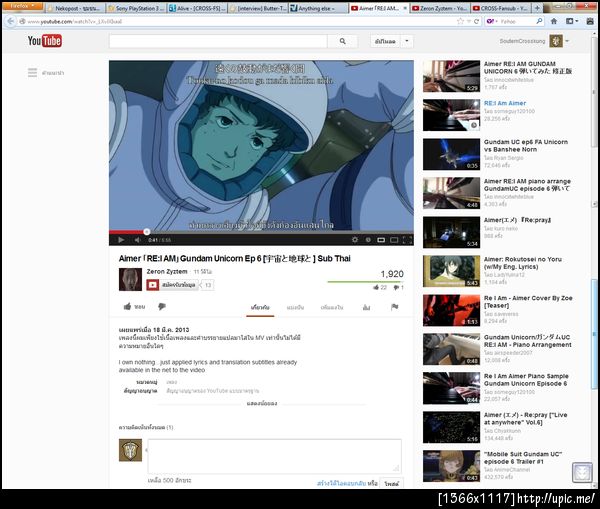The height and width of the screenshot is (509, 600).
Task: Click the YouTube logo
Action: pos(44,41)
